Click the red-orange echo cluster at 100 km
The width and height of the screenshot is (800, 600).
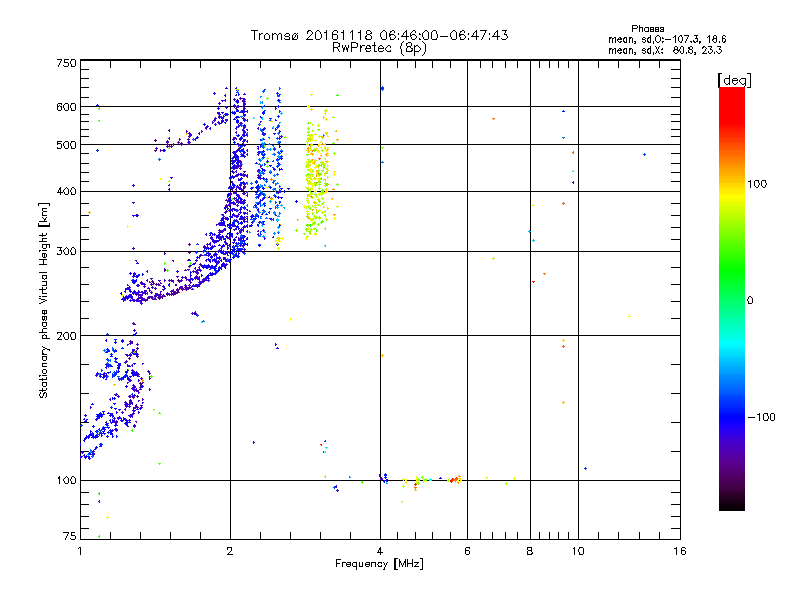coord(455,480)
